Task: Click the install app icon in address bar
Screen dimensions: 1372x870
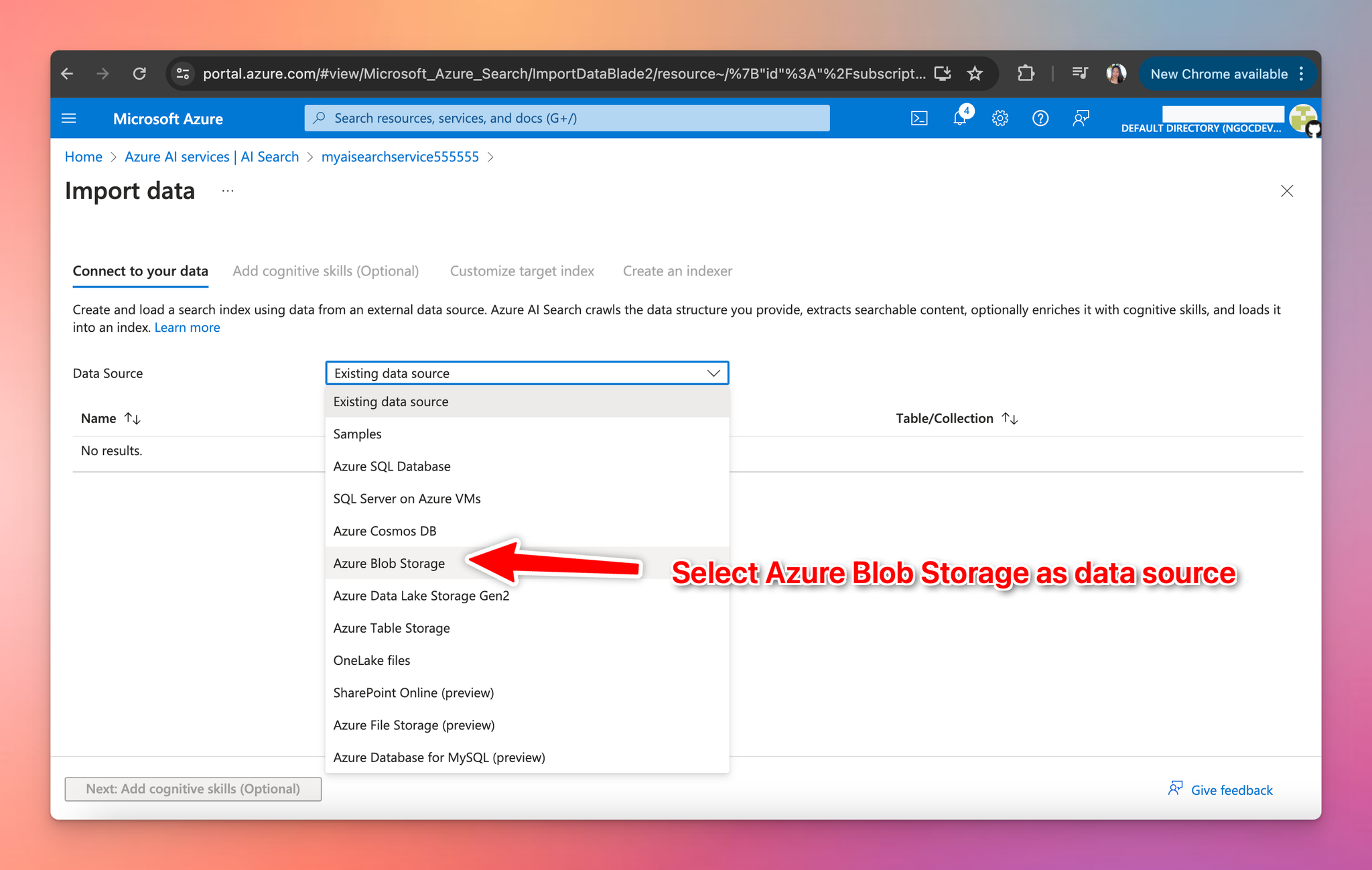Action: 943,74
